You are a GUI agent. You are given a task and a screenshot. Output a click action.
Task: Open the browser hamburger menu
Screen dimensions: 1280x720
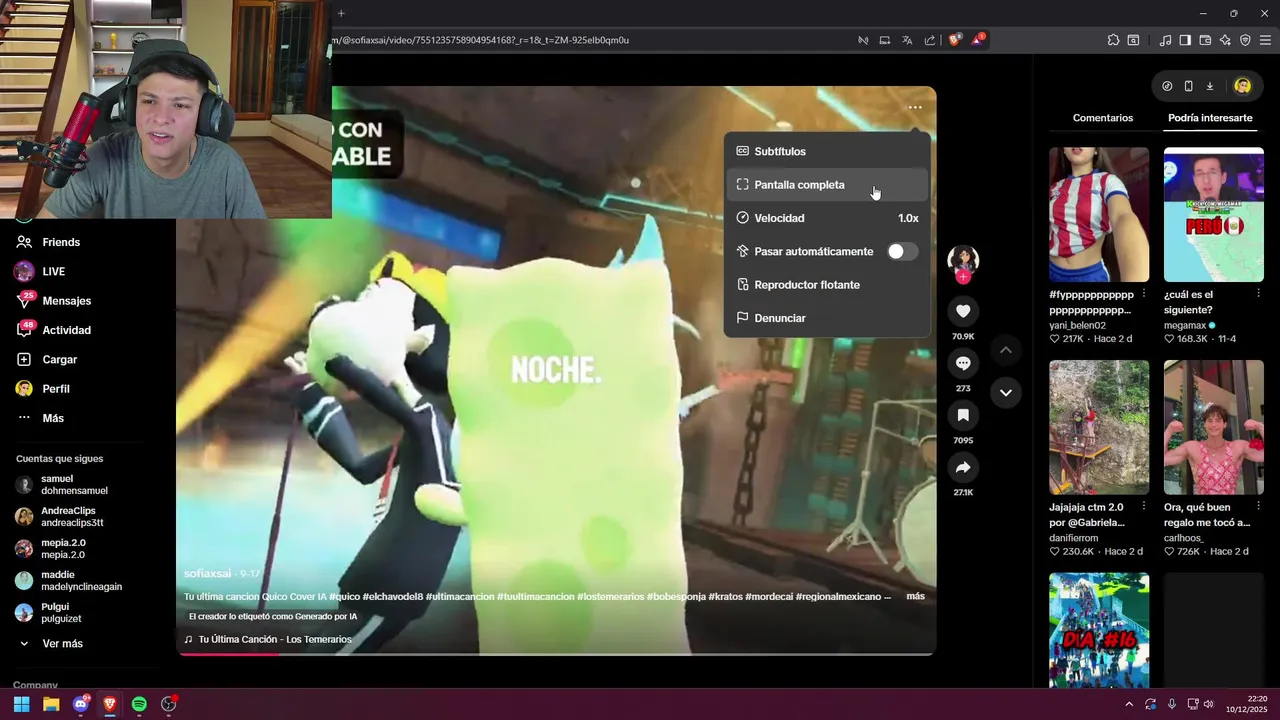click(1266, 40)
